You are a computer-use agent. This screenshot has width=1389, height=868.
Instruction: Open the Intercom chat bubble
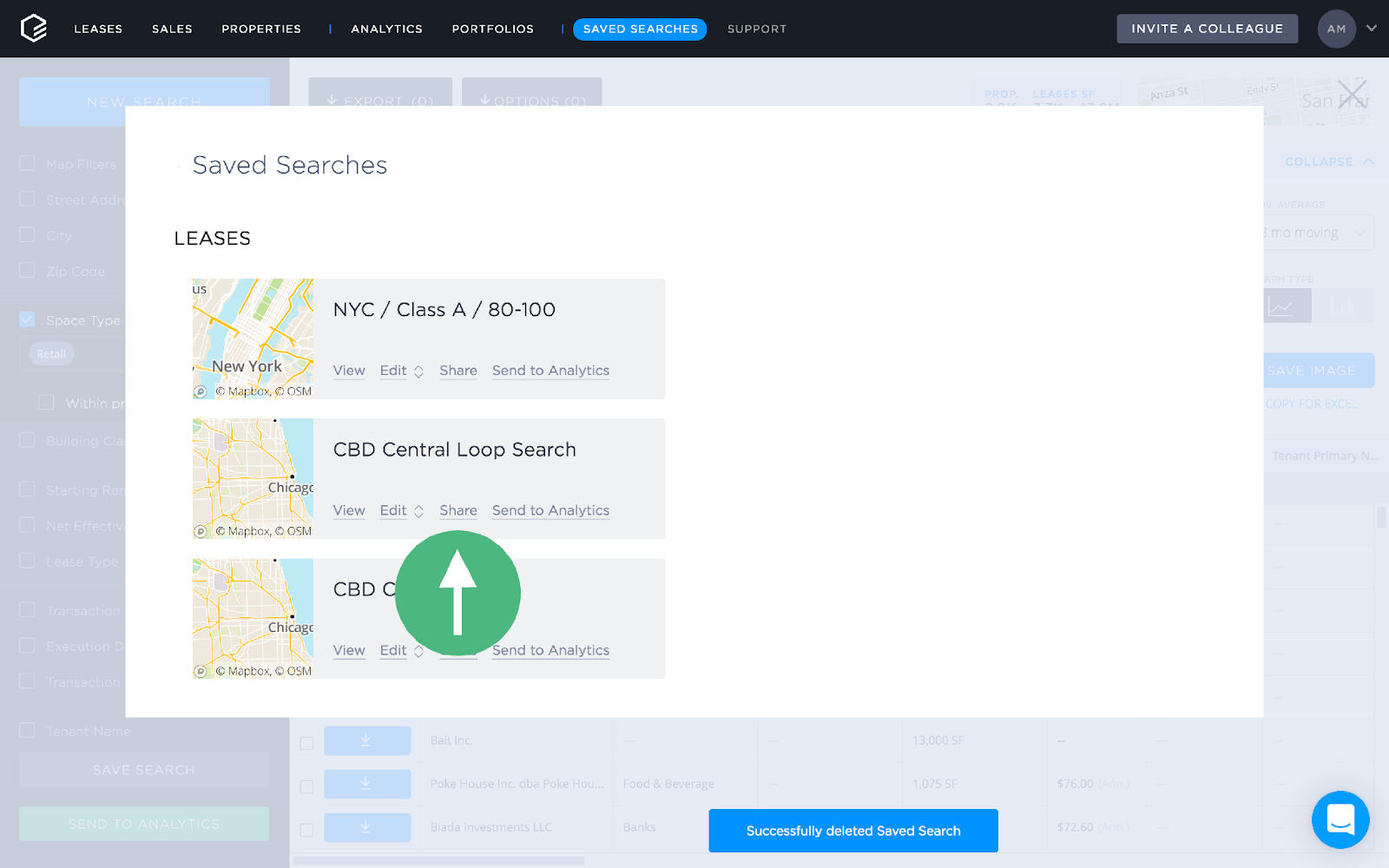tap(1340, 819)
